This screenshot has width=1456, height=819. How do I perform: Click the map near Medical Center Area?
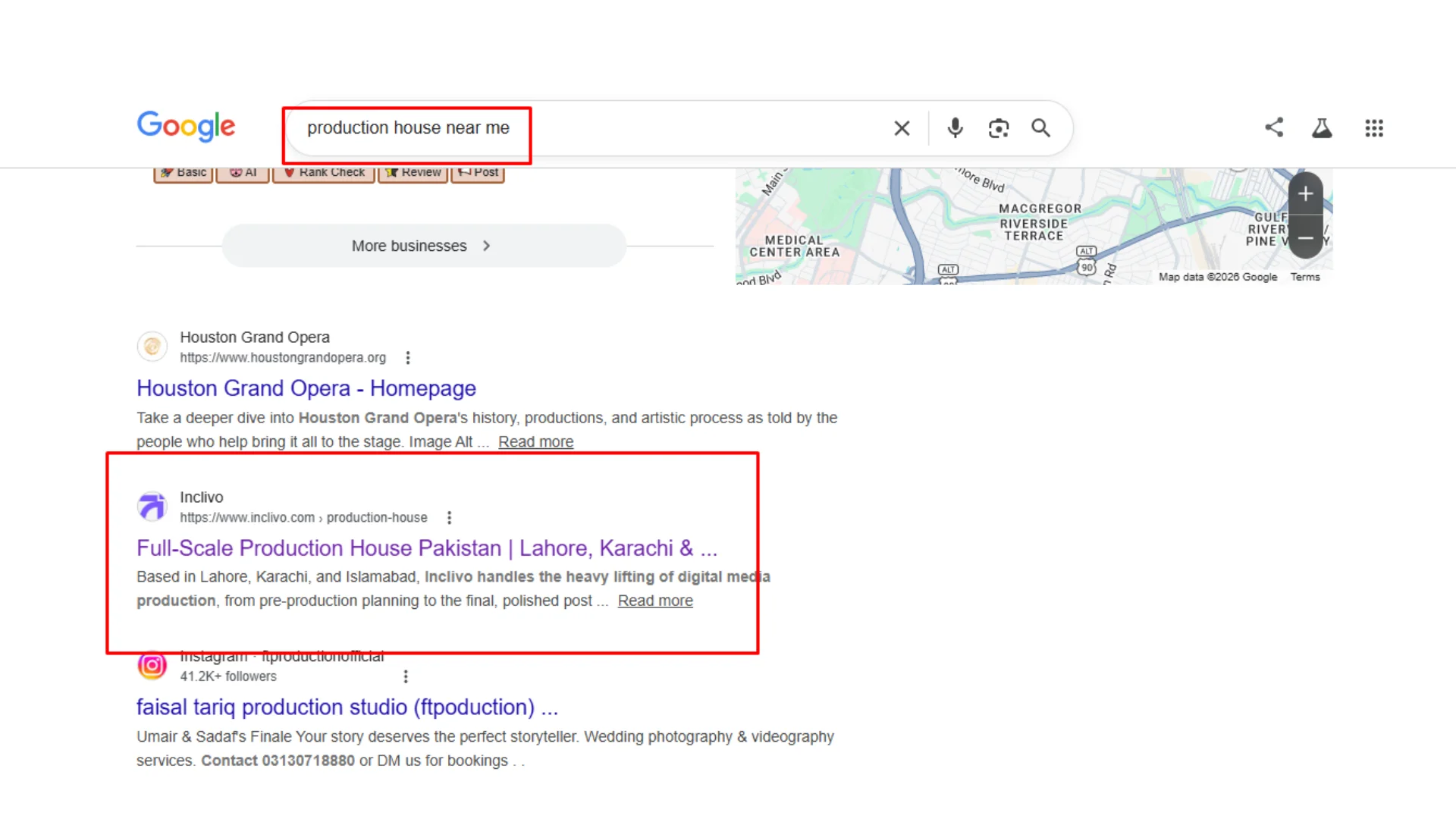794,246
